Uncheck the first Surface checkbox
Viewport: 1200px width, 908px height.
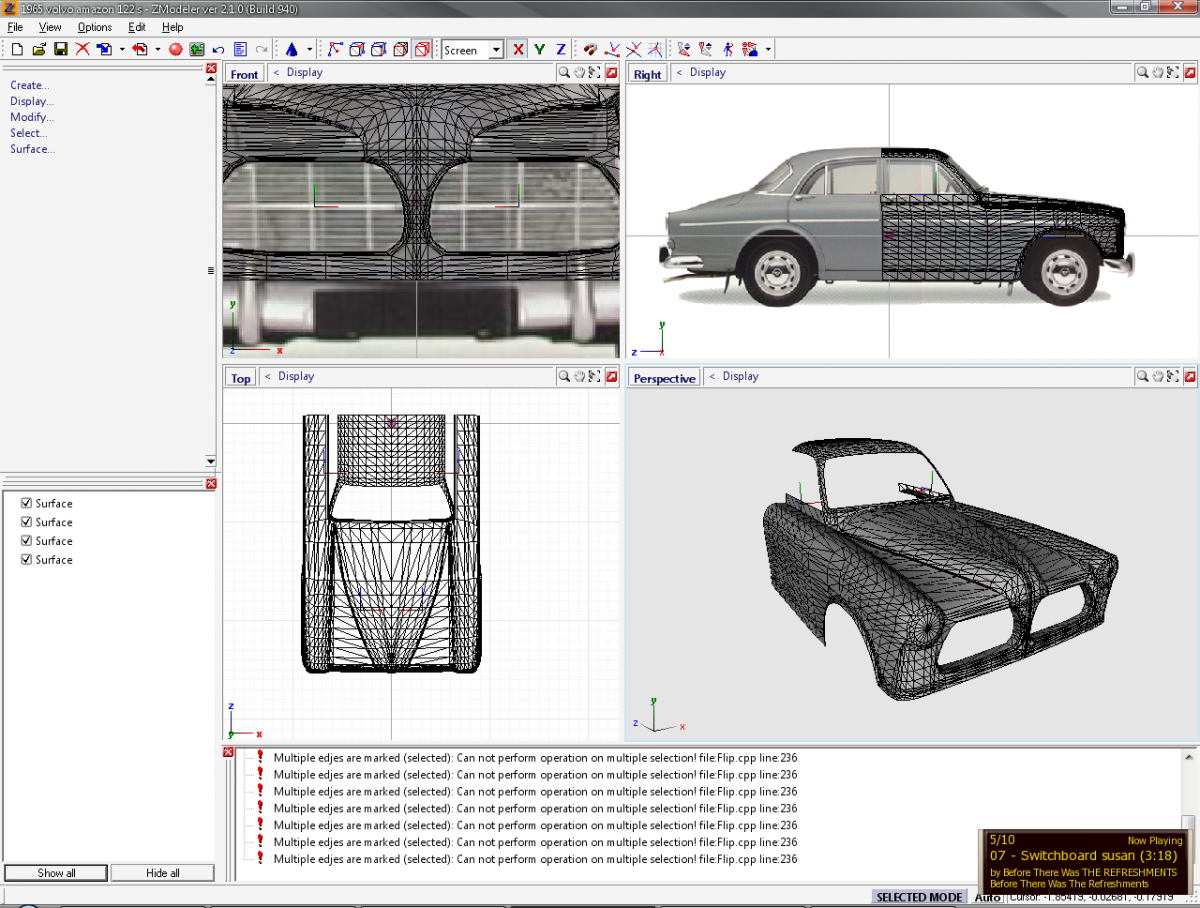click(26, 503)
